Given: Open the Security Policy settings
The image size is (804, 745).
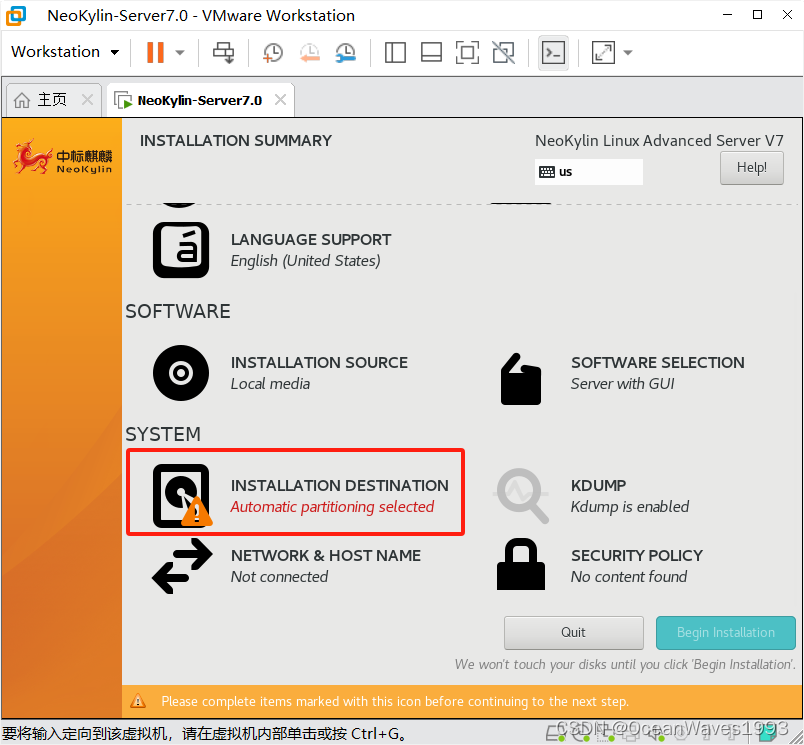Looking at the screenshot, I should coord(599,565).
